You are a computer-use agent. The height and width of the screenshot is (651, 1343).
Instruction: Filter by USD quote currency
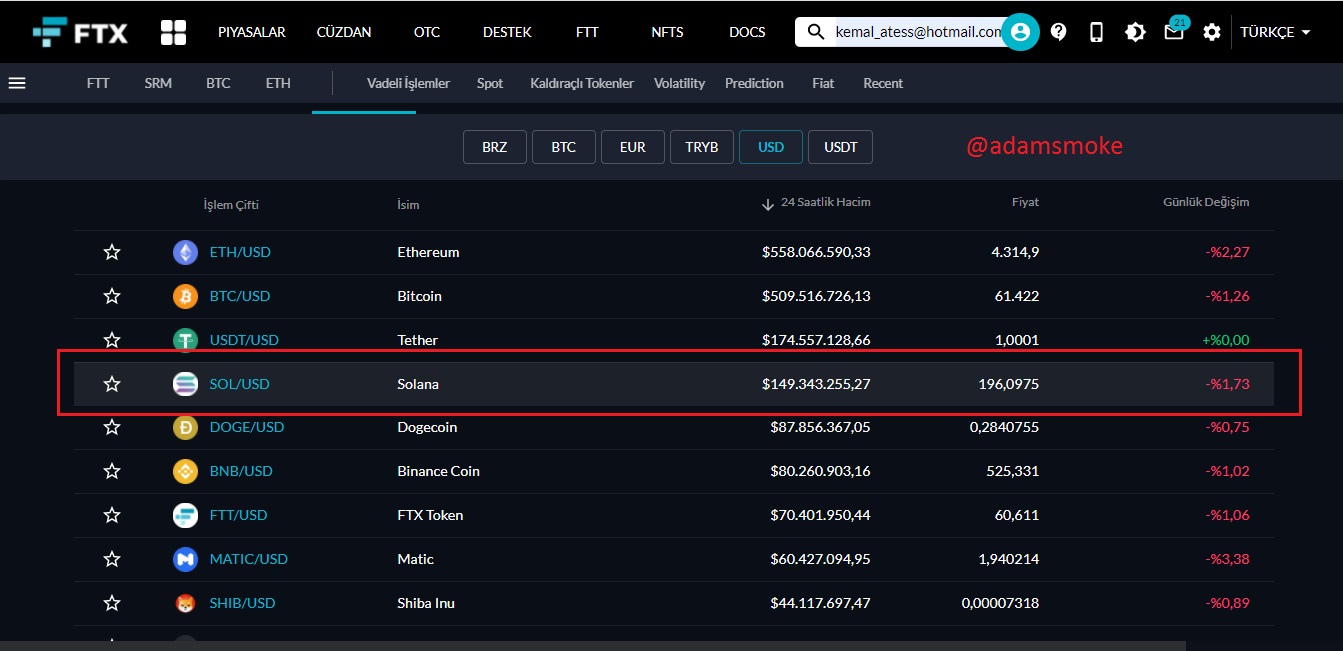[771, 147]
